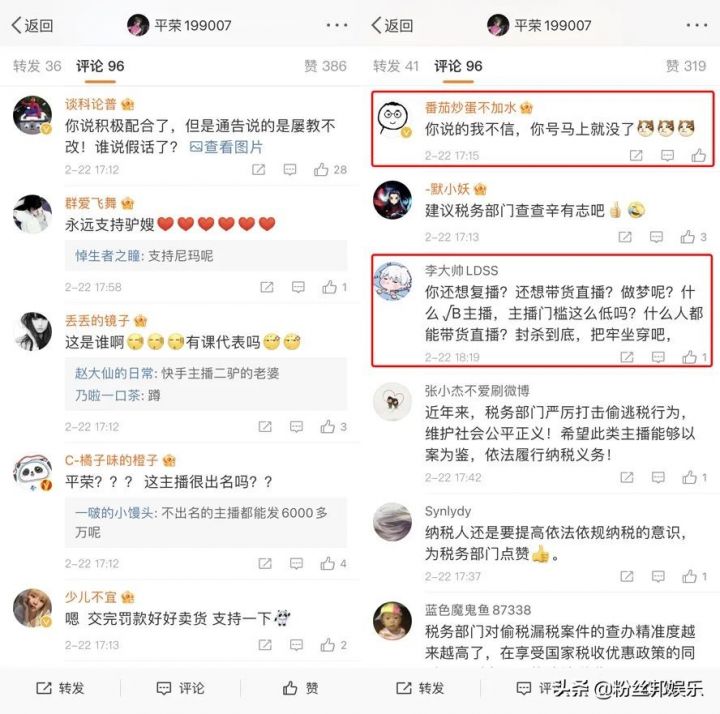Go back using left 返回 chevron

pyautogui.click(x=17, y=25)
